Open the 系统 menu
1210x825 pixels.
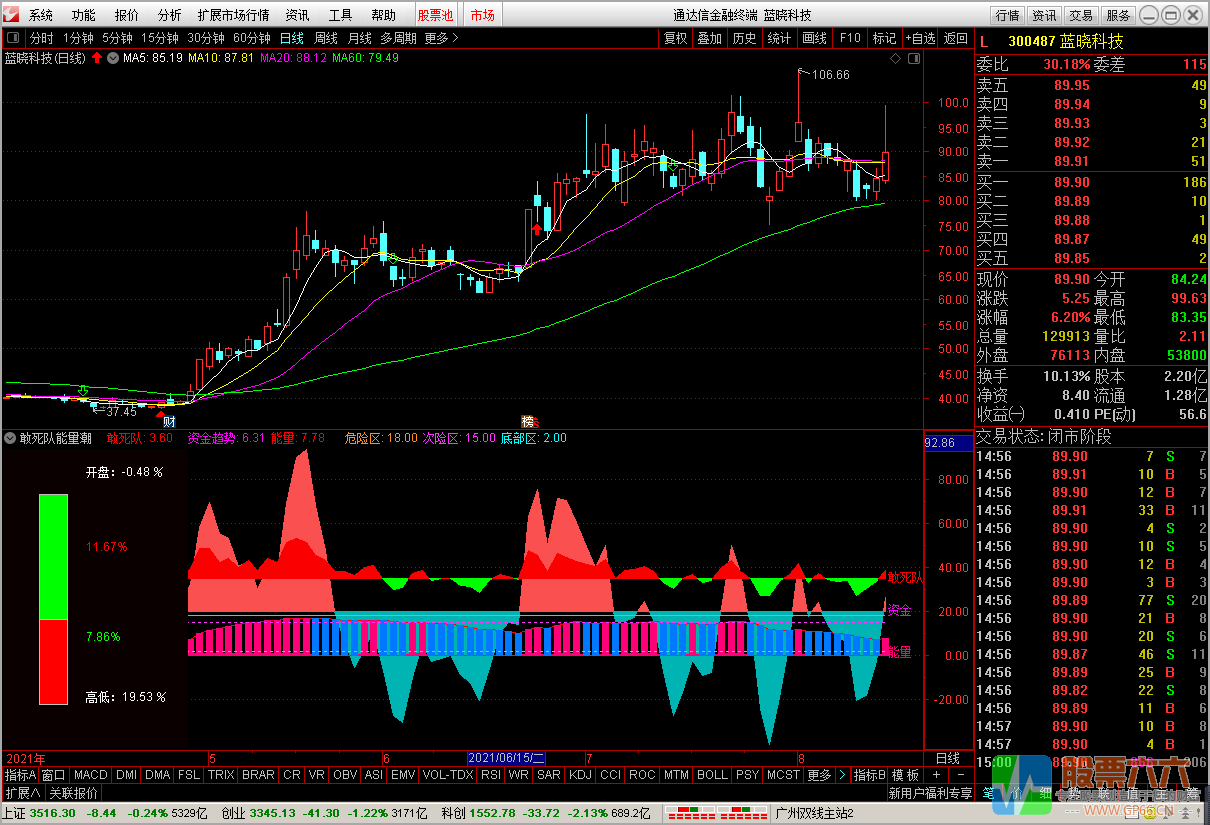41,15
